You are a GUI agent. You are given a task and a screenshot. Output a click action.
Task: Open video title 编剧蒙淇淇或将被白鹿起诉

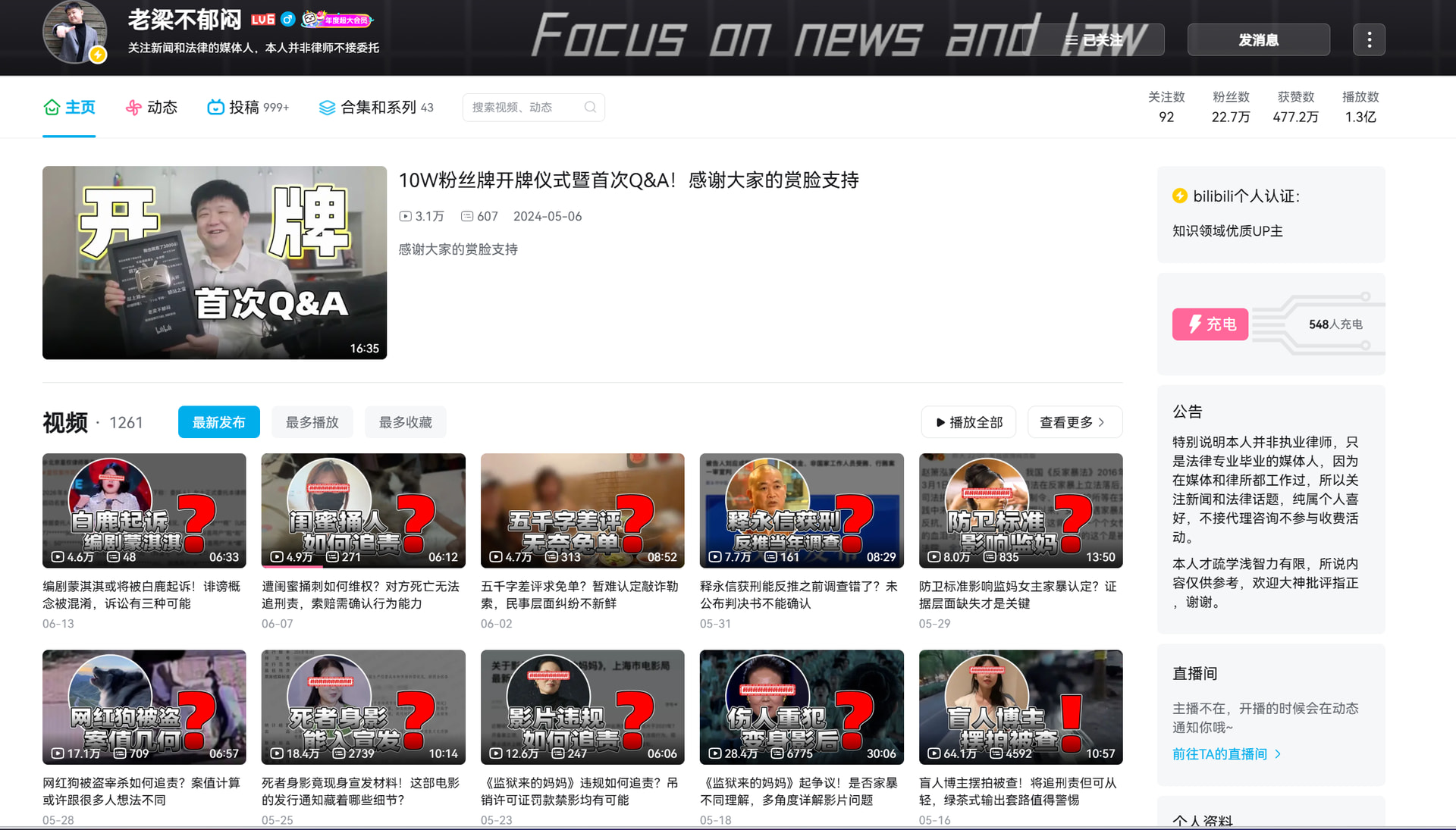(142, 595)
